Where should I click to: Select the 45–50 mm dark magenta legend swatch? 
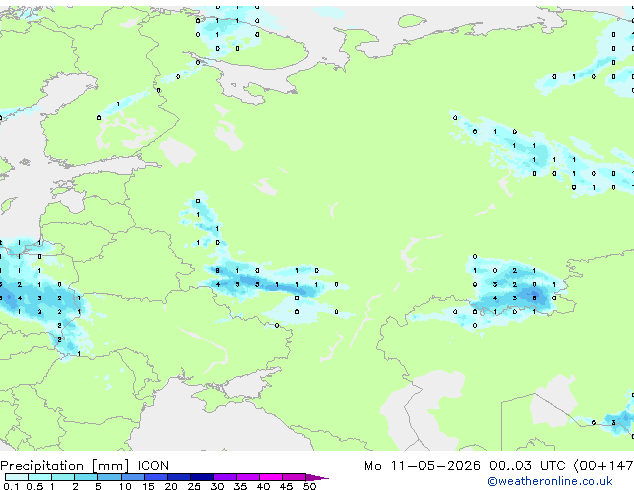(294, 477)
